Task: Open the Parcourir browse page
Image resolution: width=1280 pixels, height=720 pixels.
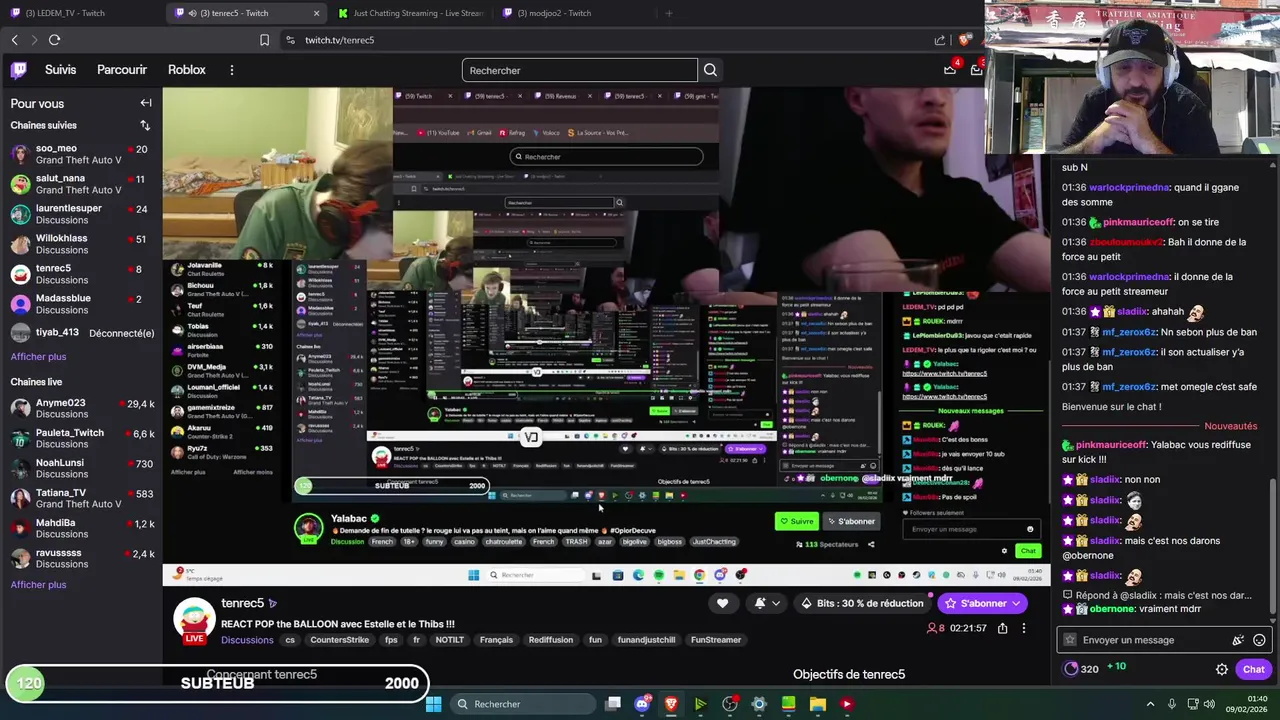Action: pos(122,70)
